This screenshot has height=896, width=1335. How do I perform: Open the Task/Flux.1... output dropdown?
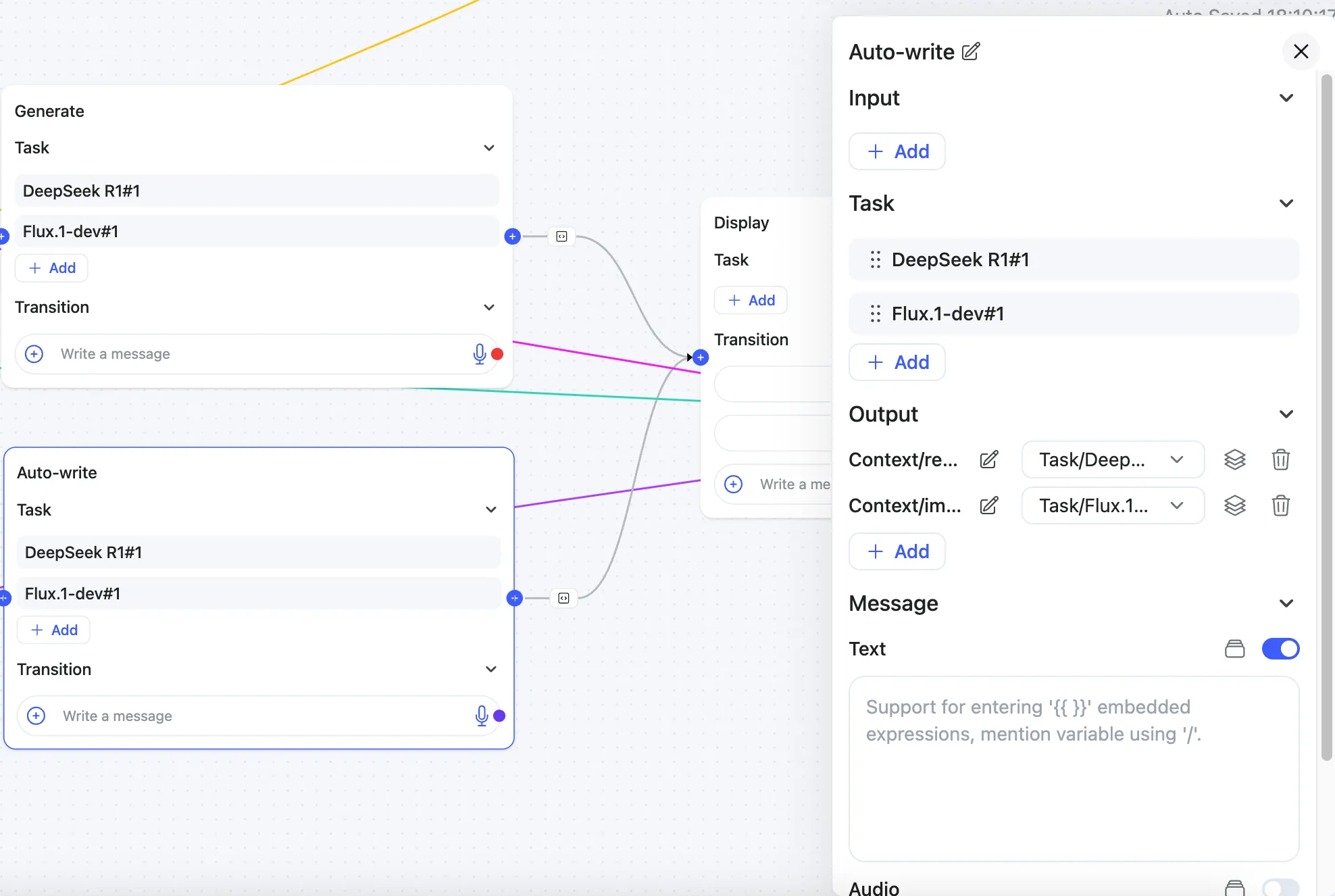pyautogui.click(x=1112, y=505)
